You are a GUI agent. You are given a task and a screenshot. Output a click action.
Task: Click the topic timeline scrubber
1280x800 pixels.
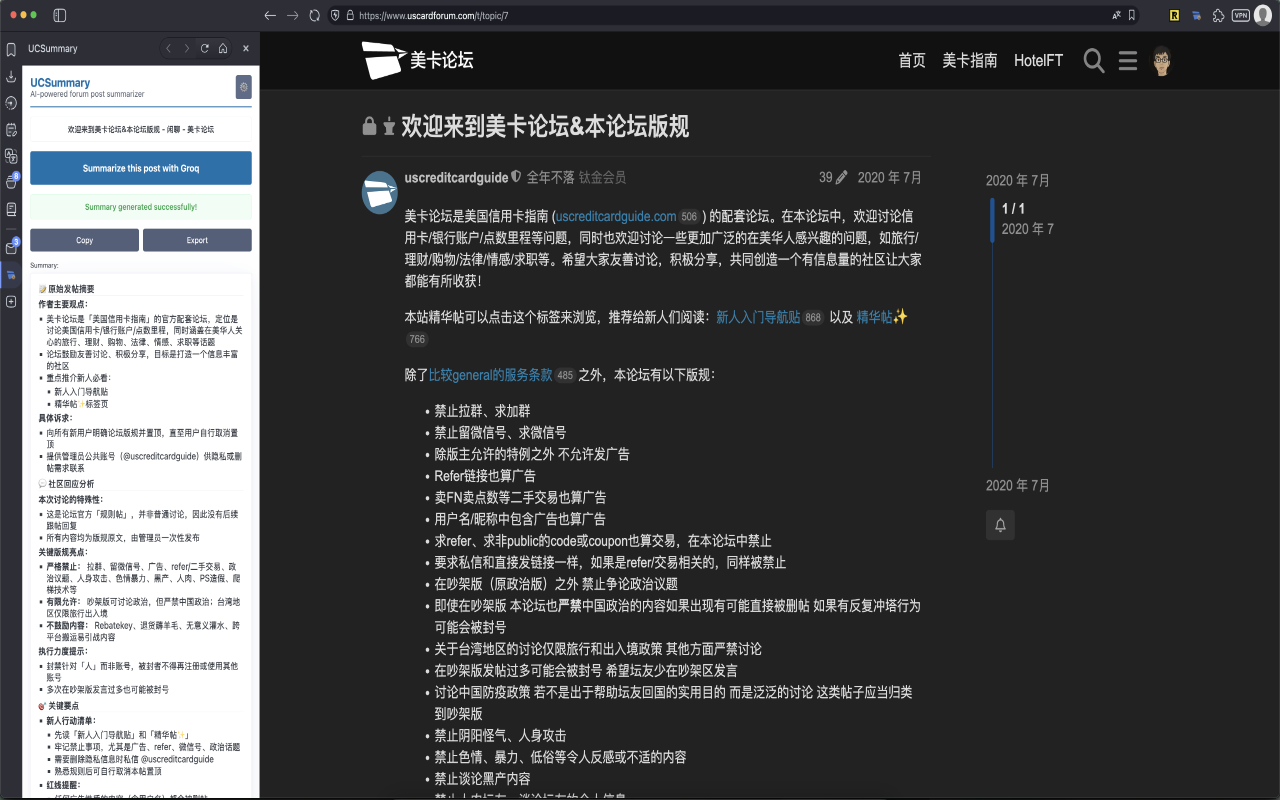(992, 220)
